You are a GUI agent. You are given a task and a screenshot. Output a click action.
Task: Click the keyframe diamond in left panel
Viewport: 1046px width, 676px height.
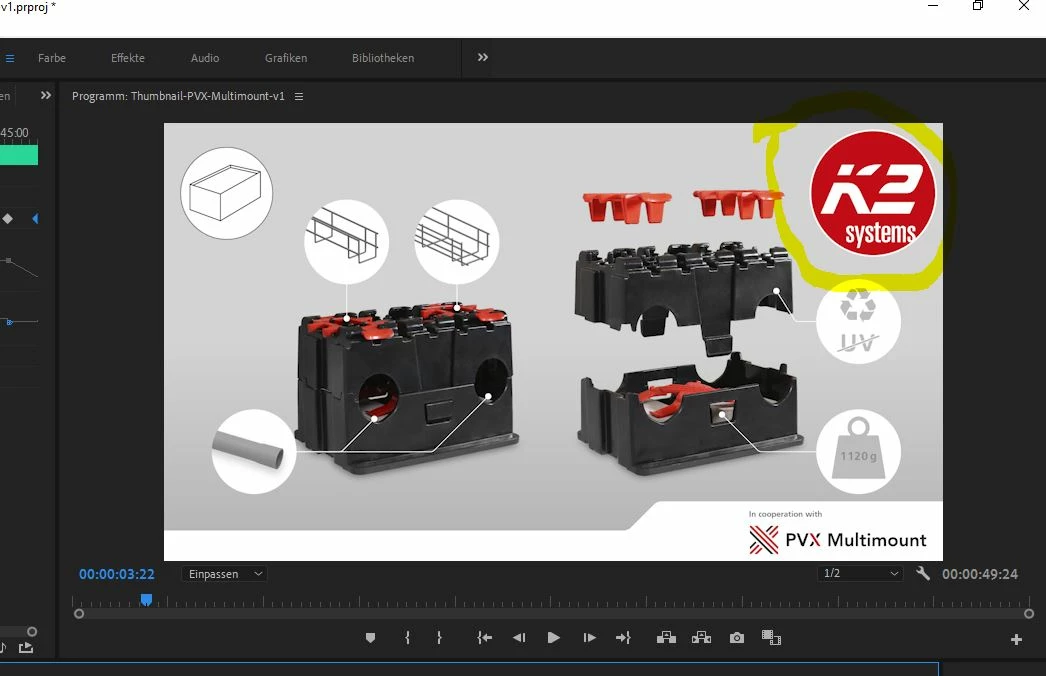[7, 219]
